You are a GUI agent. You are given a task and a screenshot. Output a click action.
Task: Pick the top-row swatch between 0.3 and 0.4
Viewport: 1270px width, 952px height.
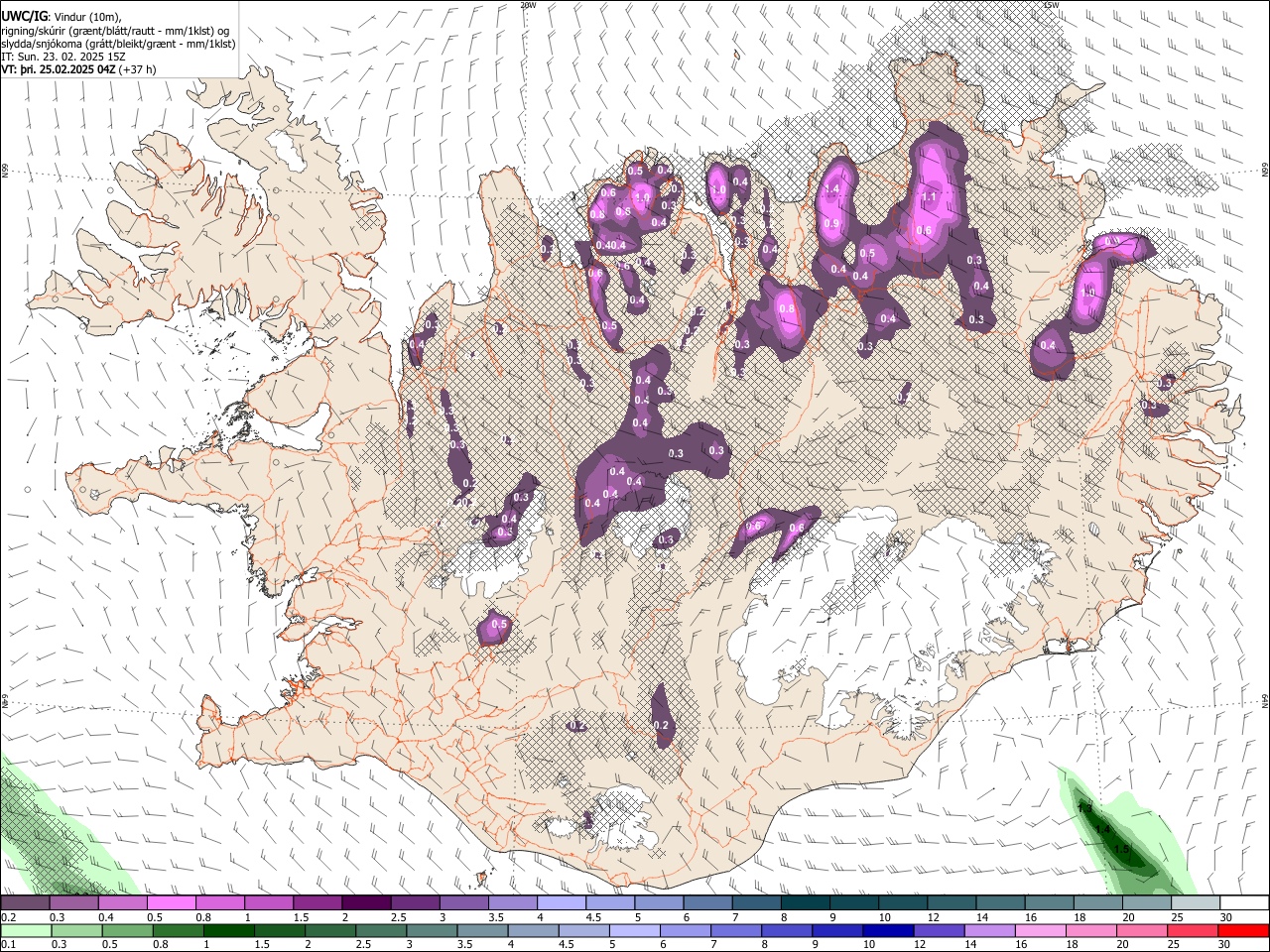(72, 903)
